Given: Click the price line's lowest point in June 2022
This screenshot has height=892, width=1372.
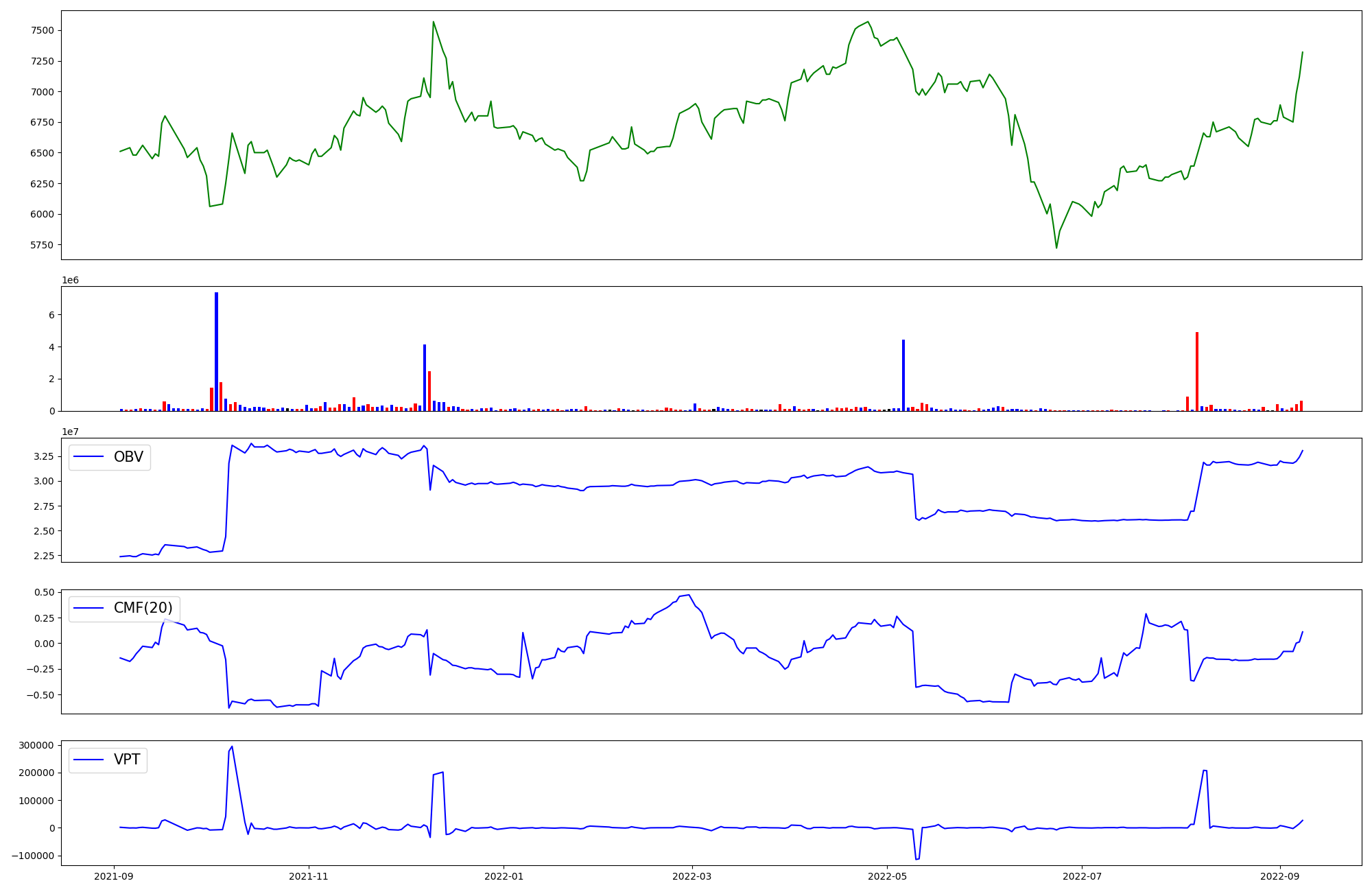Looking at the screenshot, I should coord(1056,248).
